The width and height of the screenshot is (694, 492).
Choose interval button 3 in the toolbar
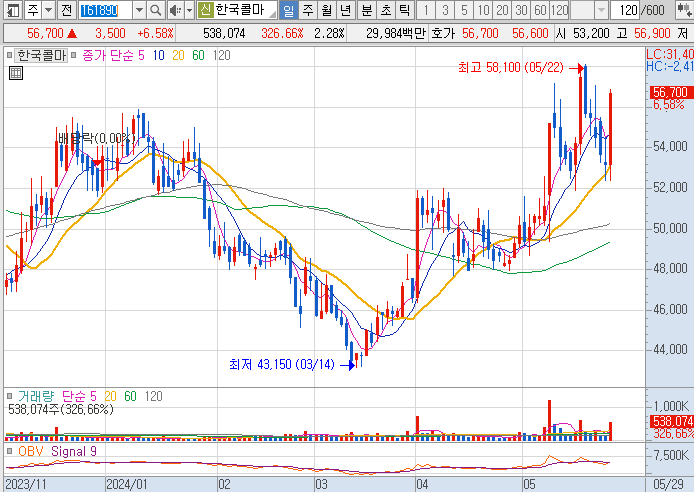click(x=445, y=10)
